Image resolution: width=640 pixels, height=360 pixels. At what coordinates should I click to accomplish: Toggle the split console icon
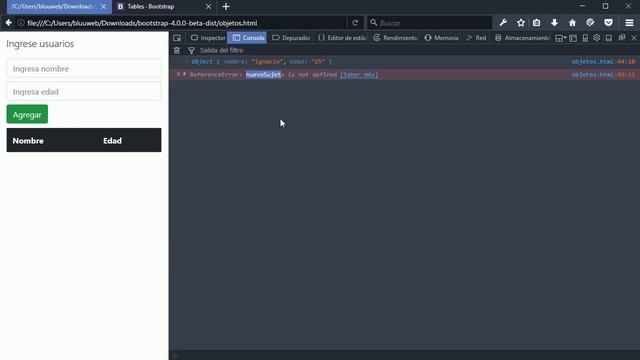tap(573, 38)
